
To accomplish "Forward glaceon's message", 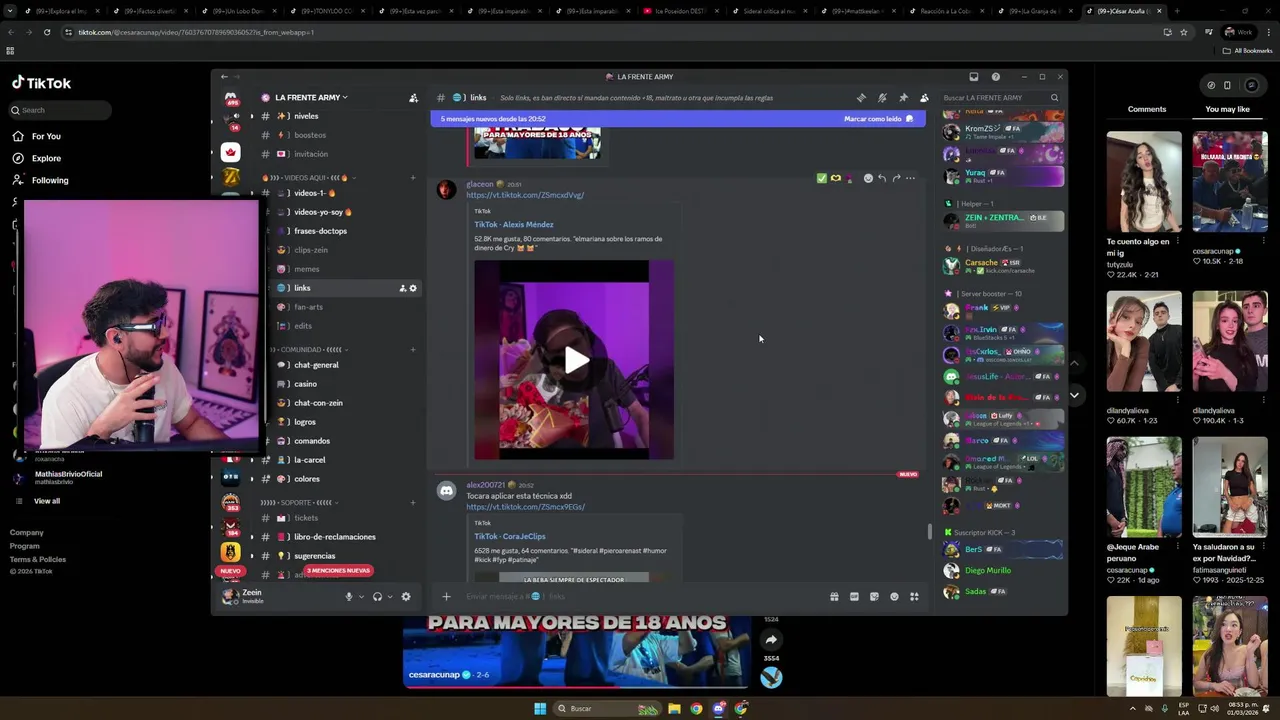I will point(896,178).
